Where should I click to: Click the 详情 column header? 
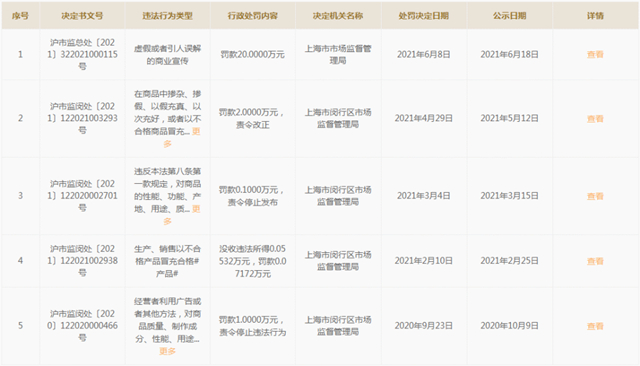click(595, 16)
